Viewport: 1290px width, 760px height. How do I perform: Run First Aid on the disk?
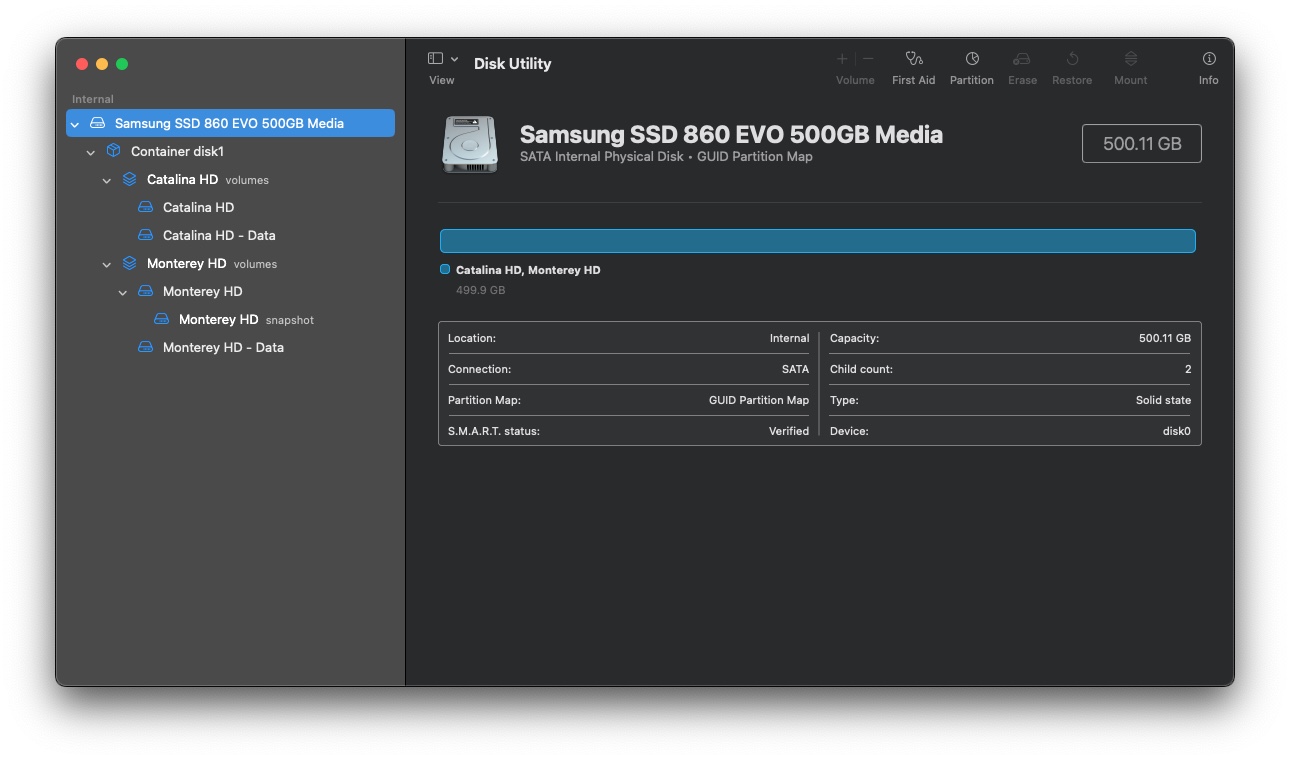coord(914,59)
